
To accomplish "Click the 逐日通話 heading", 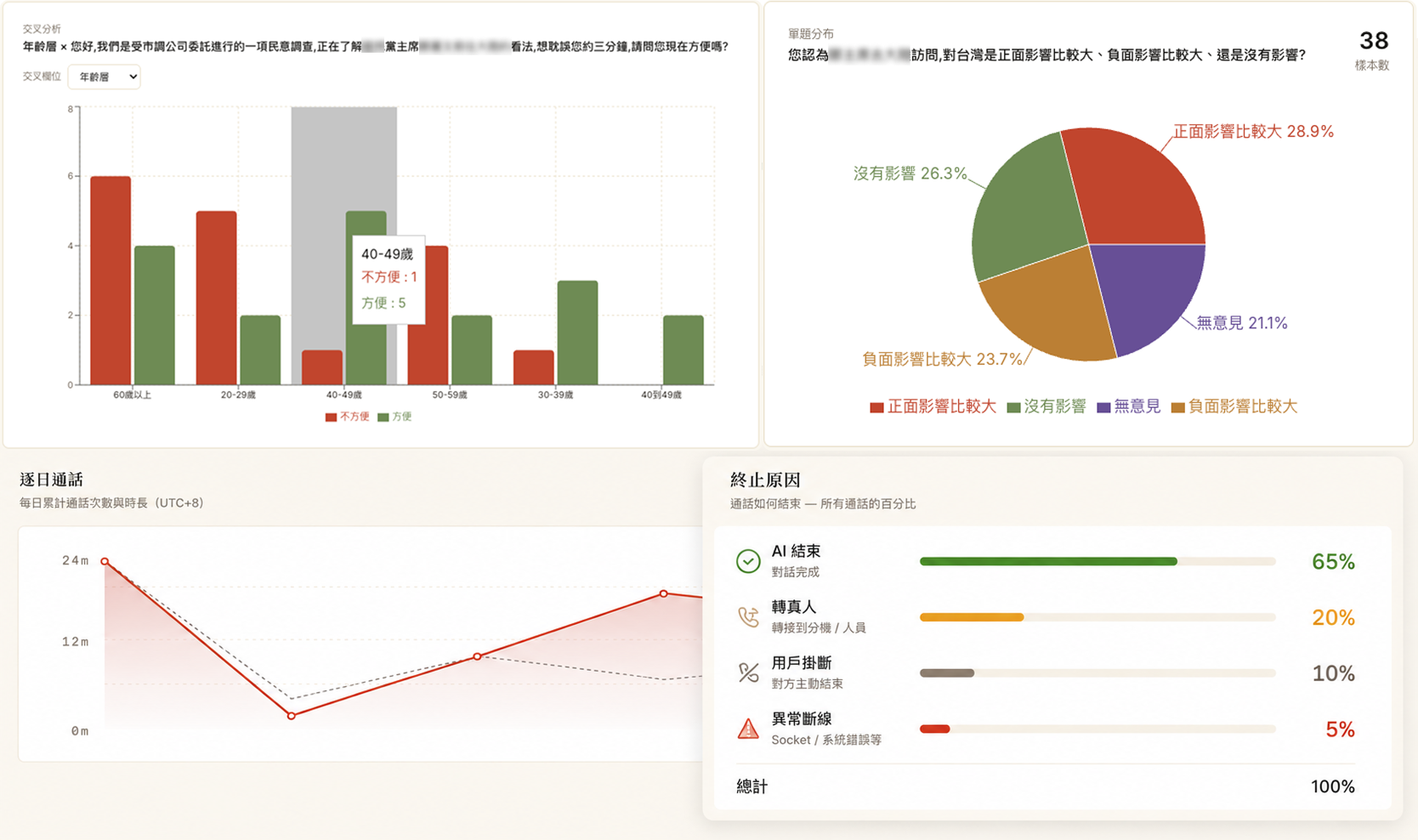I will (51, 480).
